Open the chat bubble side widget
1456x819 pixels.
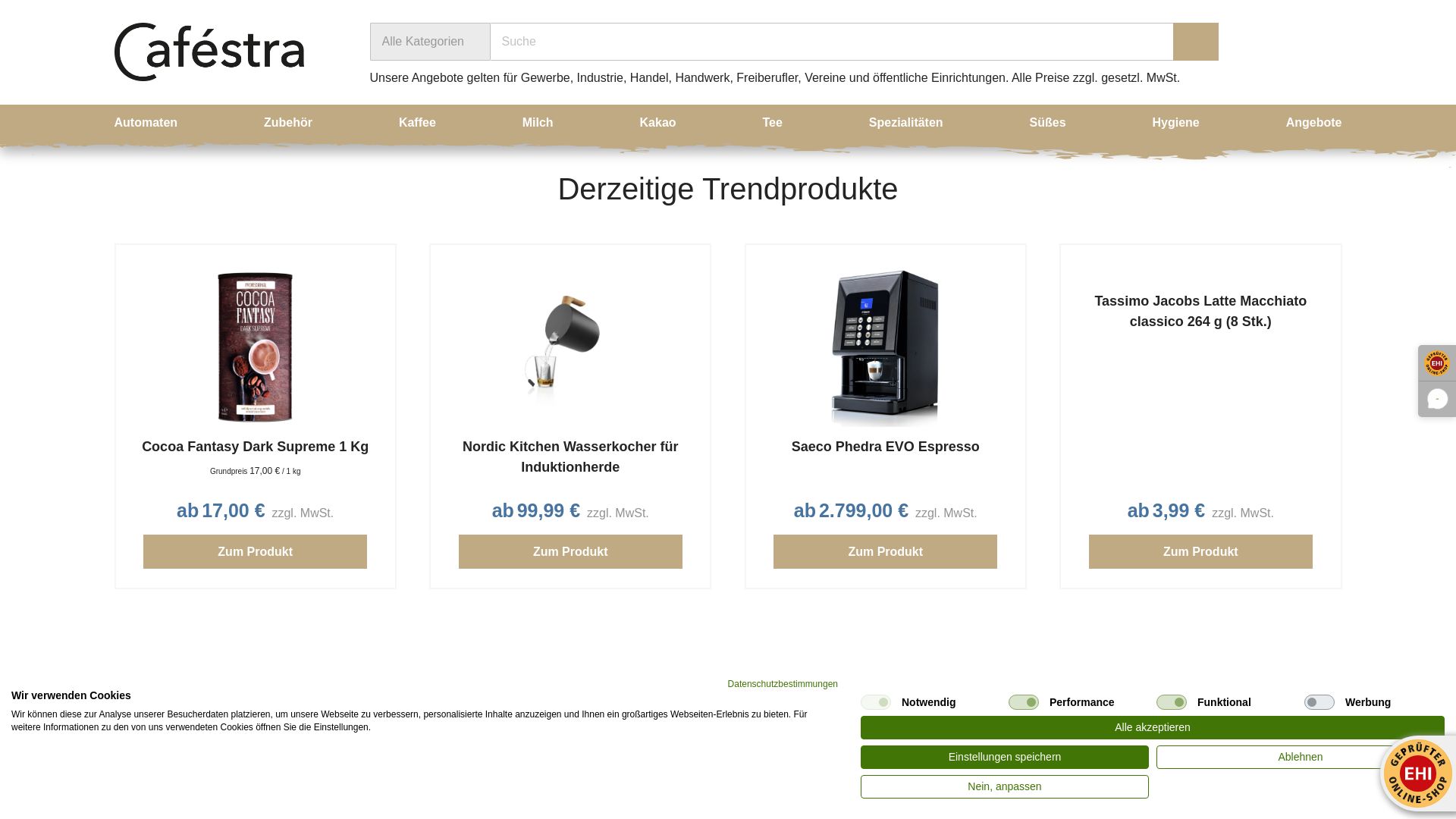click(x=1436, y=399)
